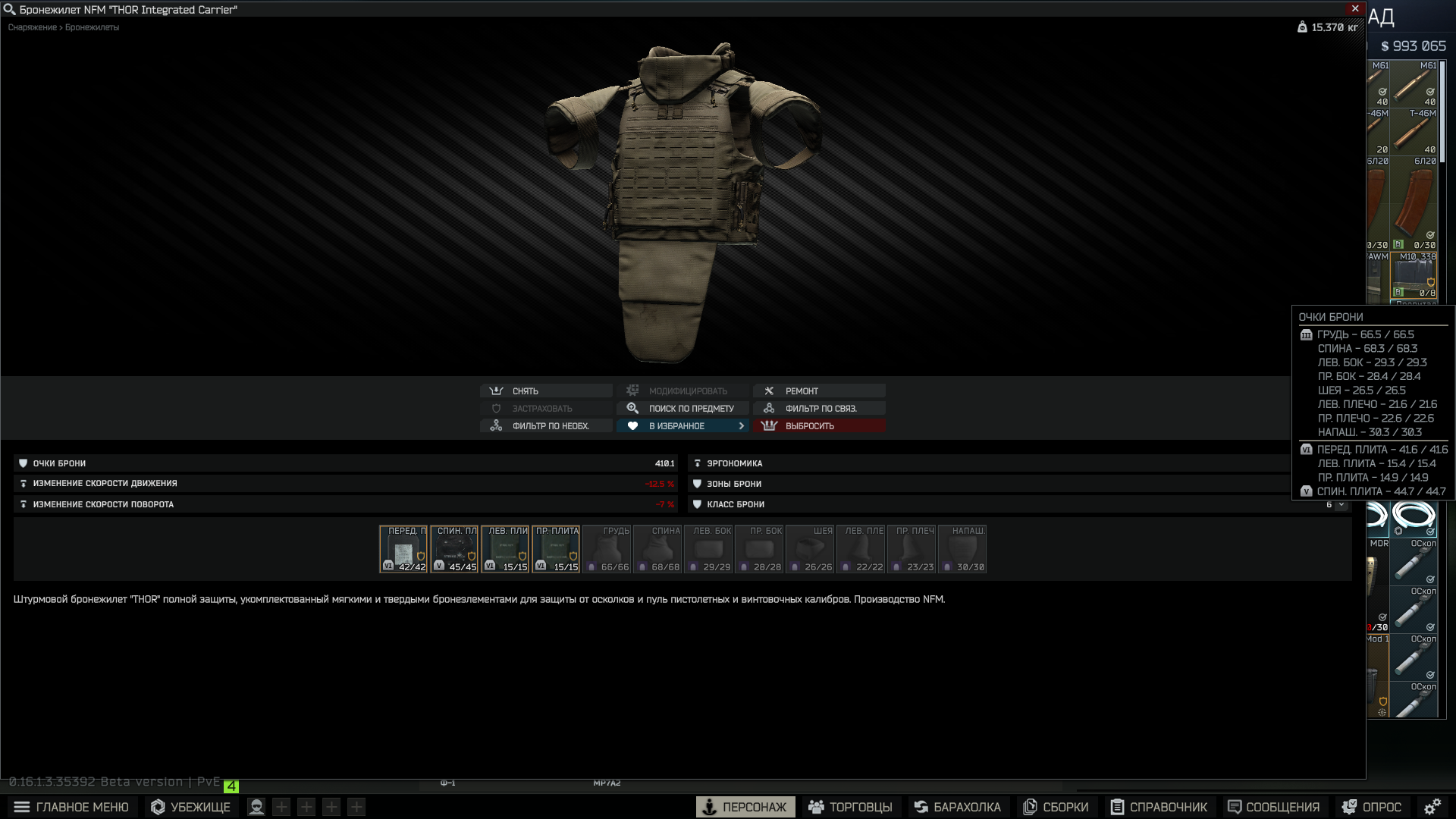This screenshot has width=1456, height=819.
Task: Select the left plate slot ЛЕВ. ПЛИ
Action: tap(505, 549)
